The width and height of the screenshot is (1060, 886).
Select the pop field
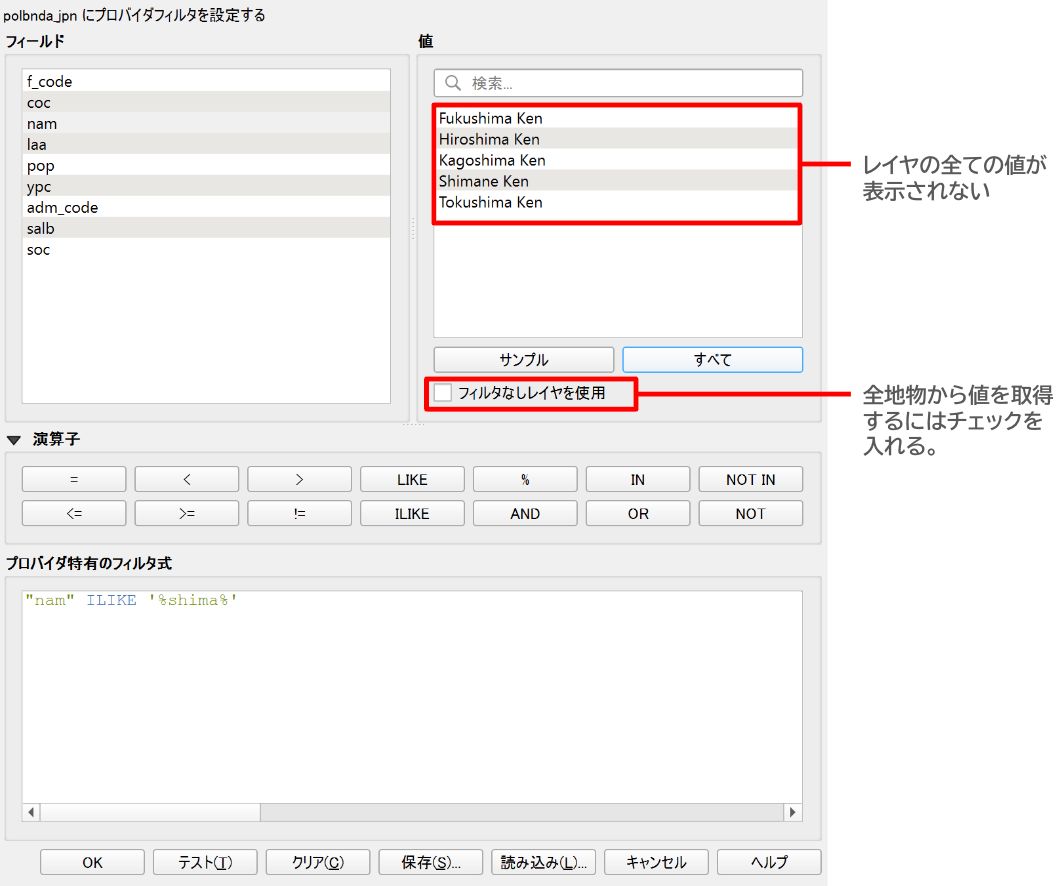pos(206,166)
